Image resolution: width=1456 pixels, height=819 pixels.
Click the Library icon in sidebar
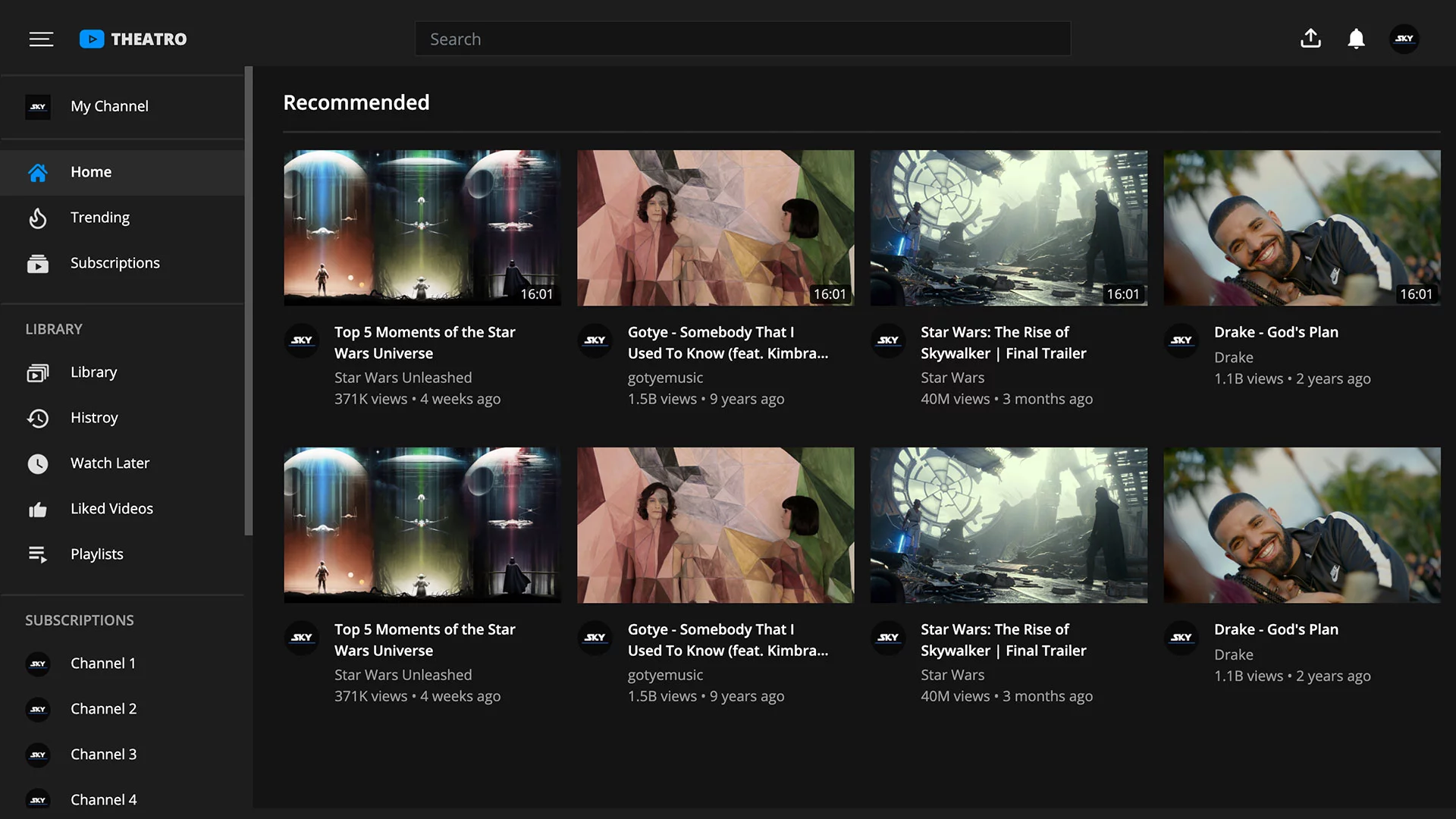(38, 373)
